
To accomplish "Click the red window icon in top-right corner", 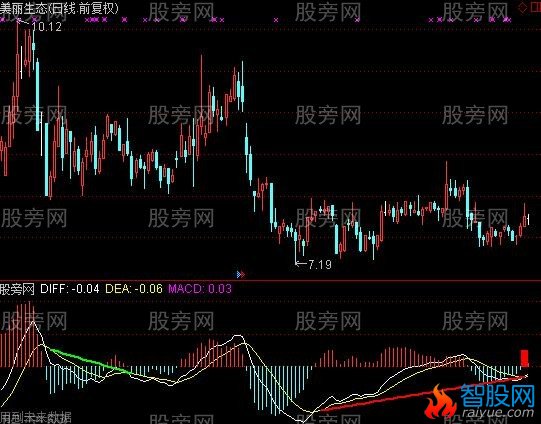I will [x=536, y=7].
